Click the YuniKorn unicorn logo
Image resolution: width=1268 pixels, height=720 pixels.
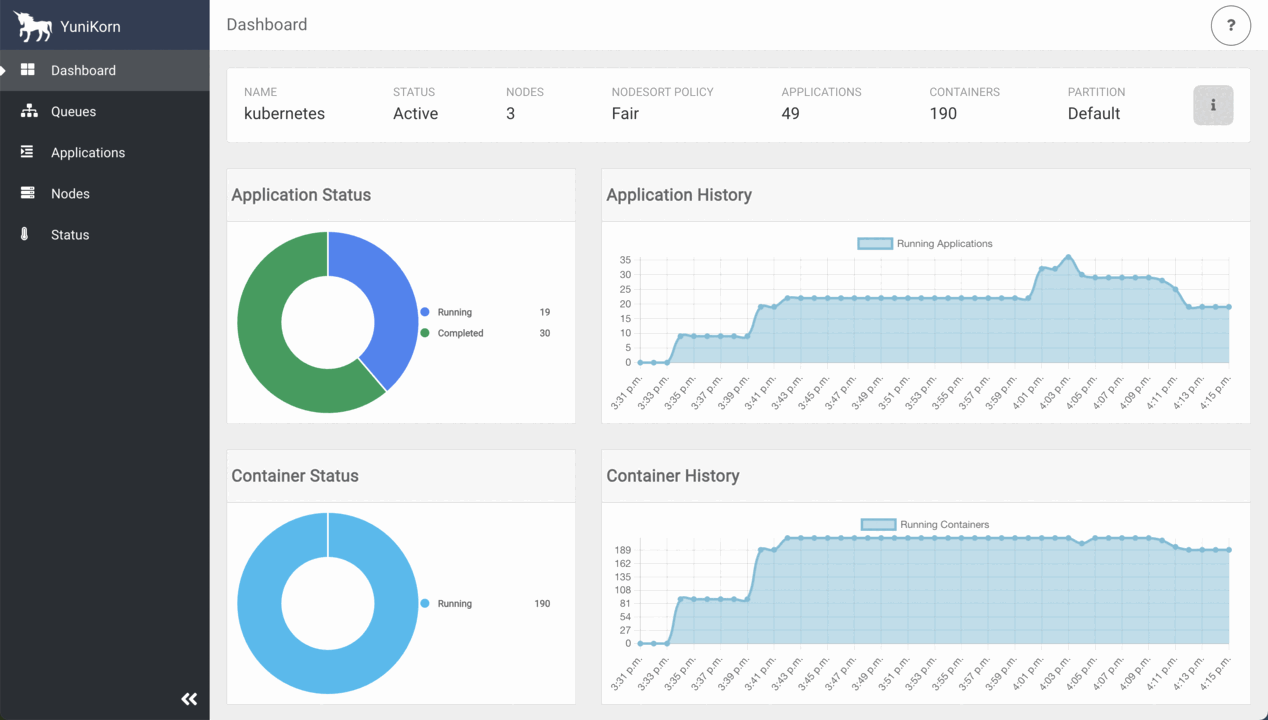33,26
